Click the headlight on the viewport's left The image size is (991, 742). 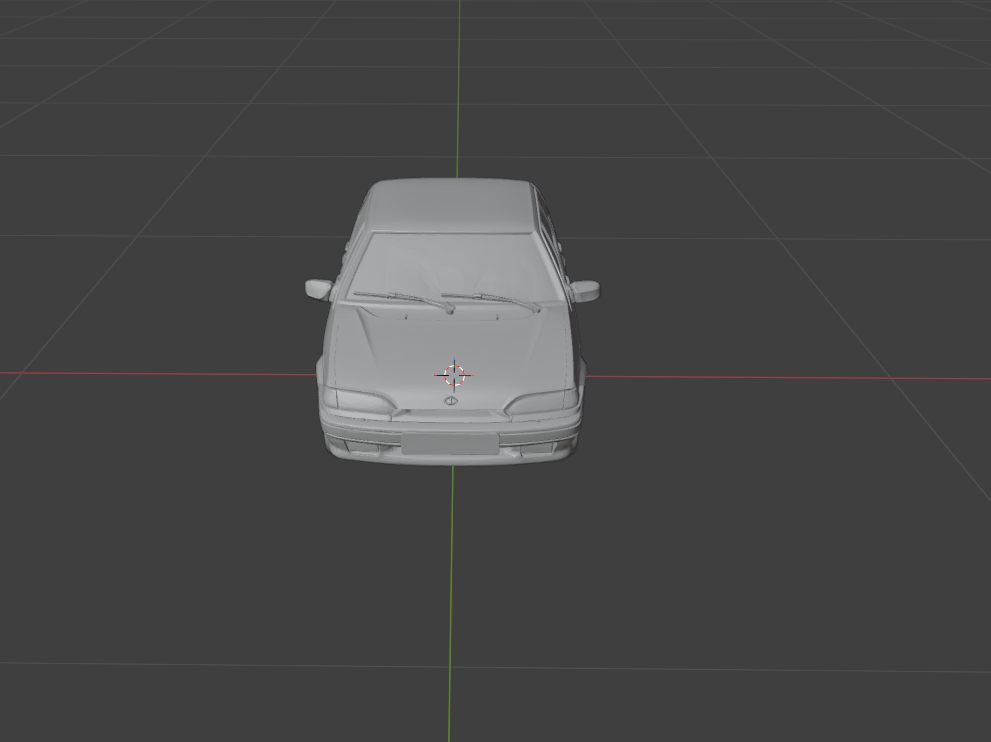click(x=363, y=402)
